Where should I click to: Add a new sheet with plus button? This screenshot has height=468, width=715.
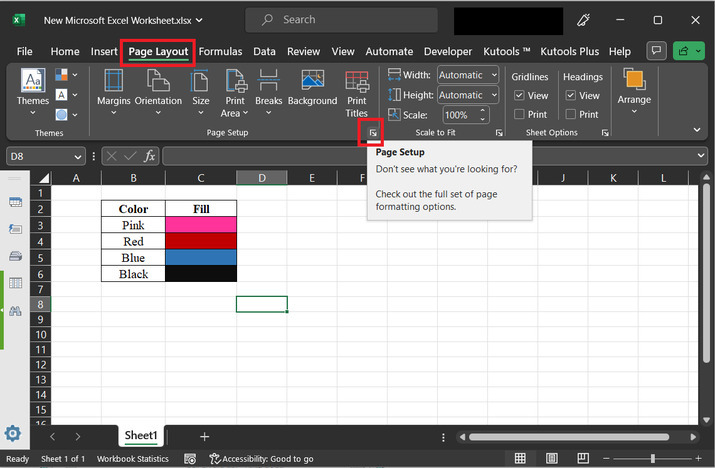click(204, 437)
